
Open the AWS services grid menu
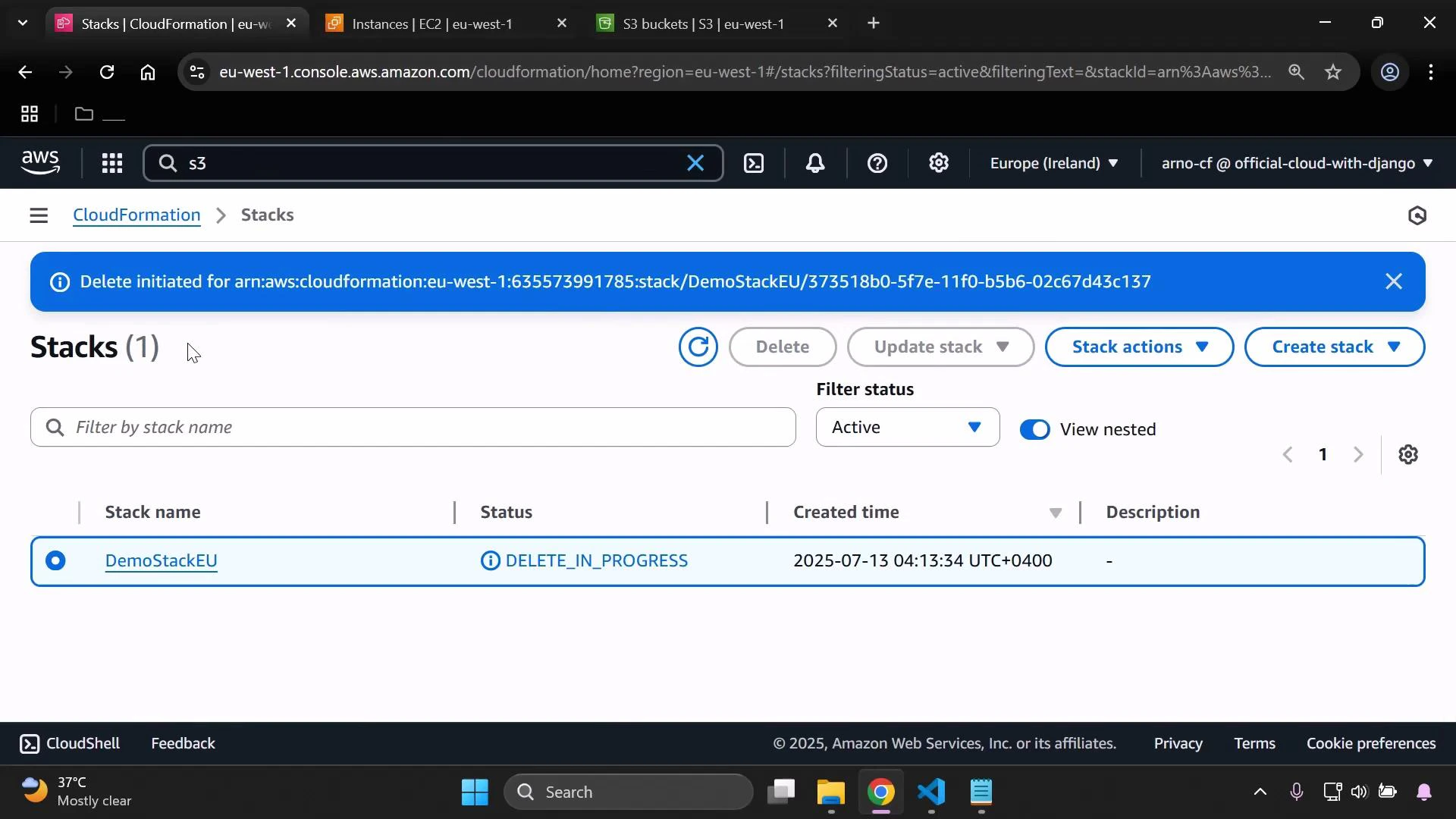(111, 163)
